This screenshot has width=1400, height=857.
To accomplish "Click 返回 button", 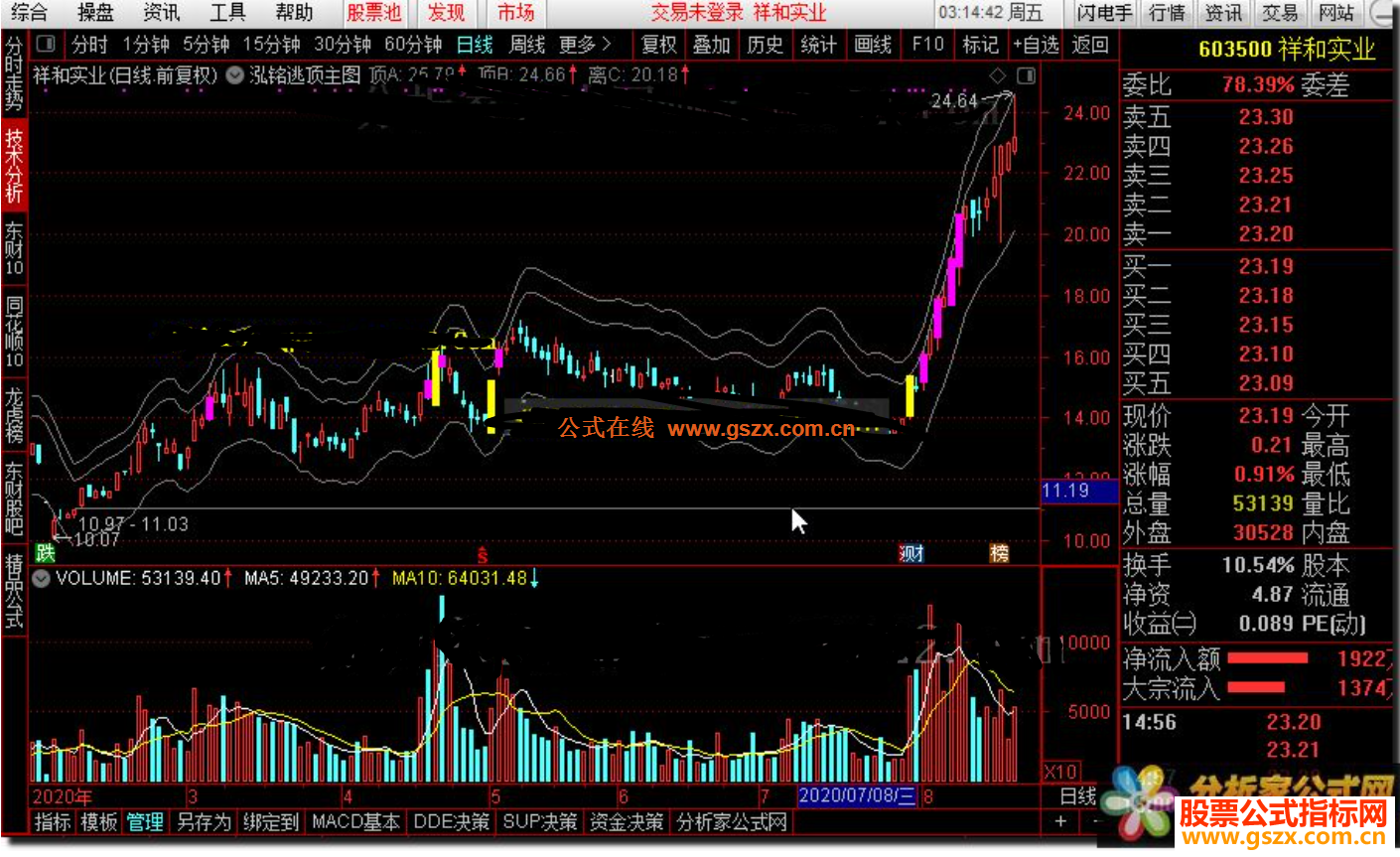I will 1090,45.
